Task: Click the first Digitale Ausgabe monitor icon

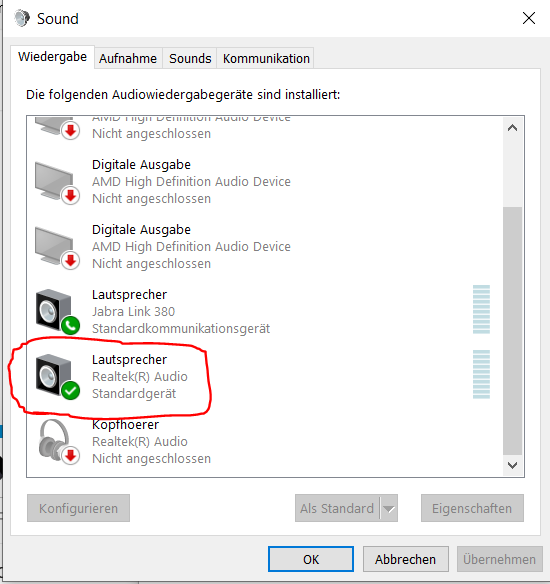Action: (x=57, y=183)
